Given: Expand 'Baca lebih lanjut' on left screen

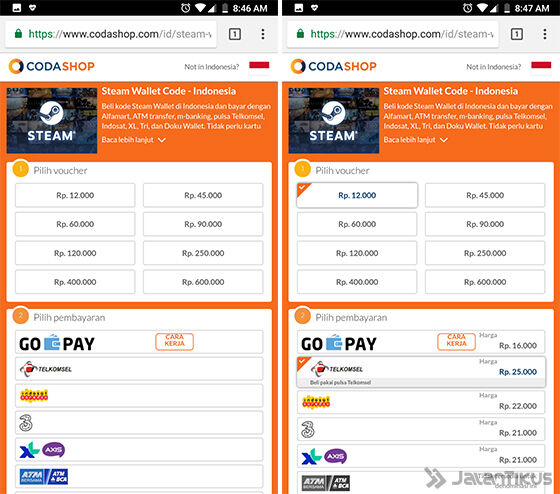Looking at the screenshot, I should click(x=133, y=140).
